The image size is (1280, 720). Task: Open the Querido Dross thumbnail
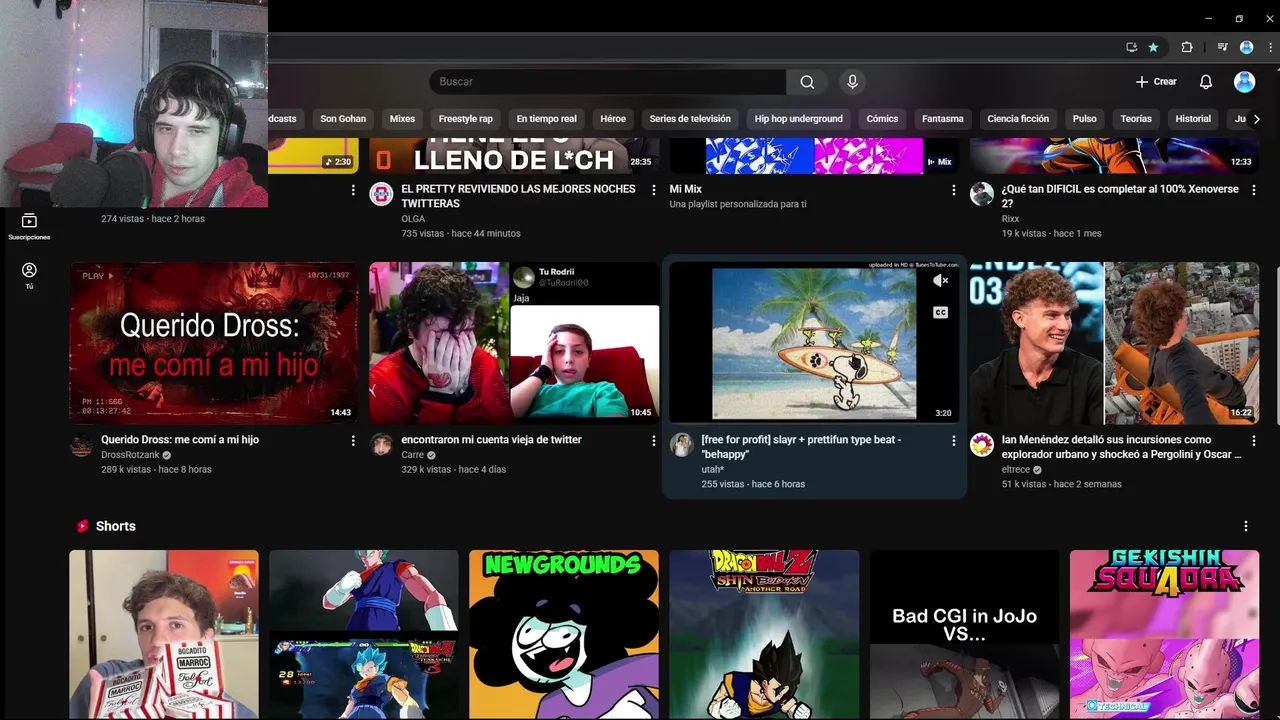pos(214,343)
